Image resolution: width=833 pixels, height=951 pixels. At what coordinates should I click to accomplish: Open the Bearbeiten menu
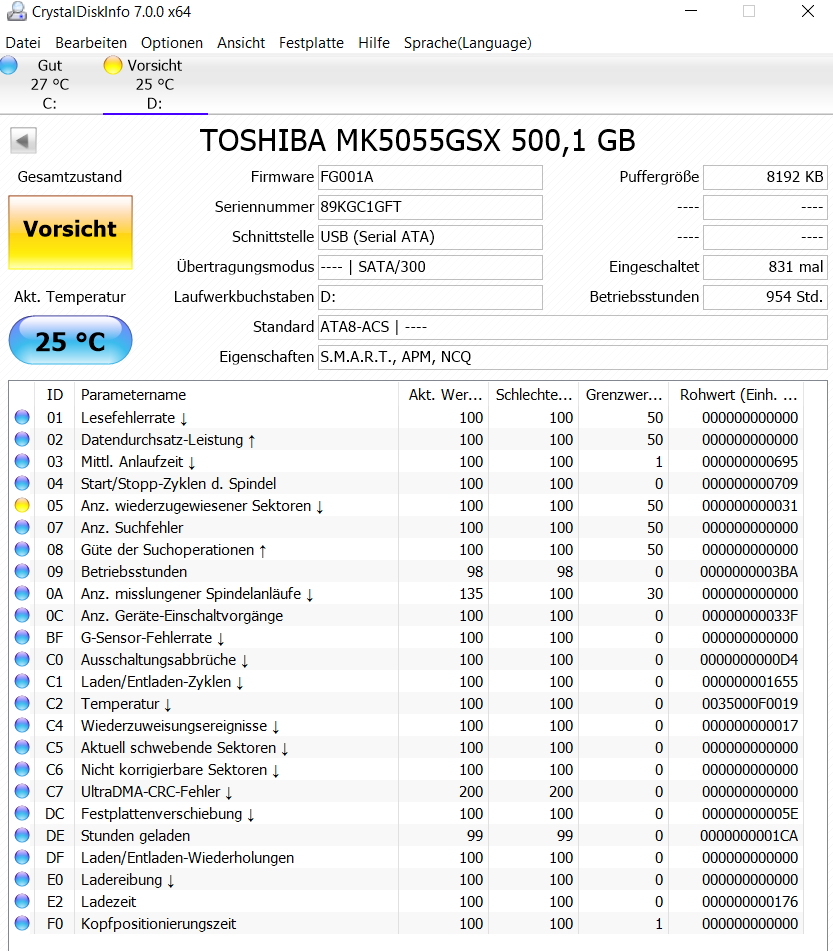point(91,43)
